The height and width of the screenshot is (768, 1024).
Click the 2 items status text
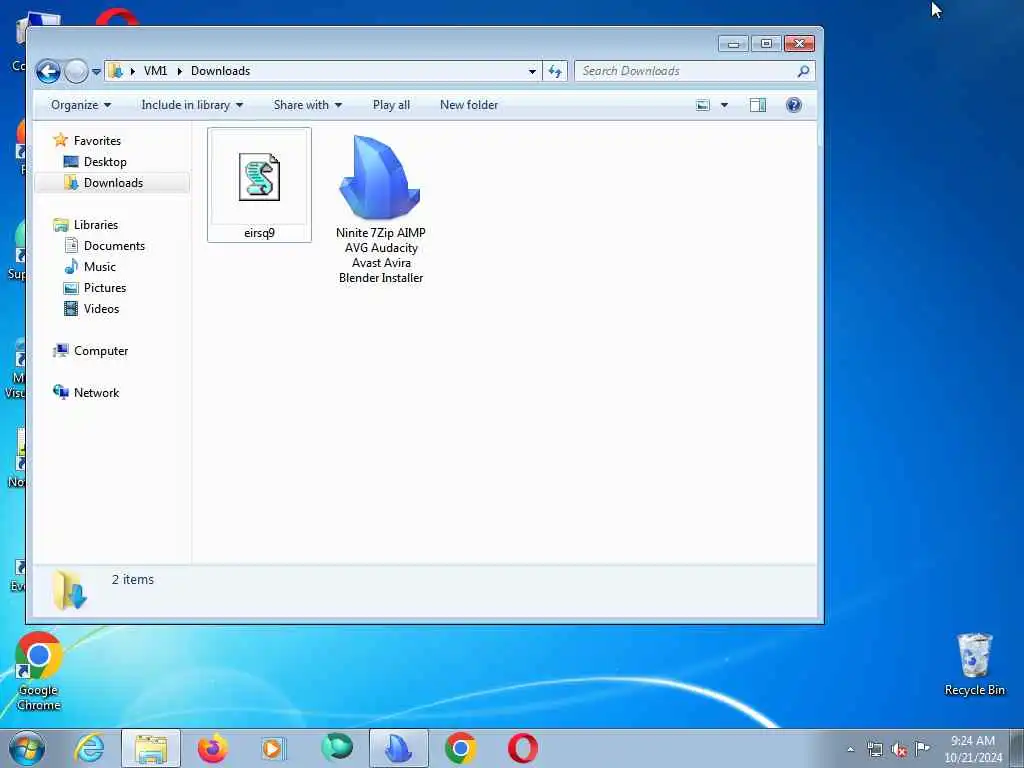tap(133, 579)
